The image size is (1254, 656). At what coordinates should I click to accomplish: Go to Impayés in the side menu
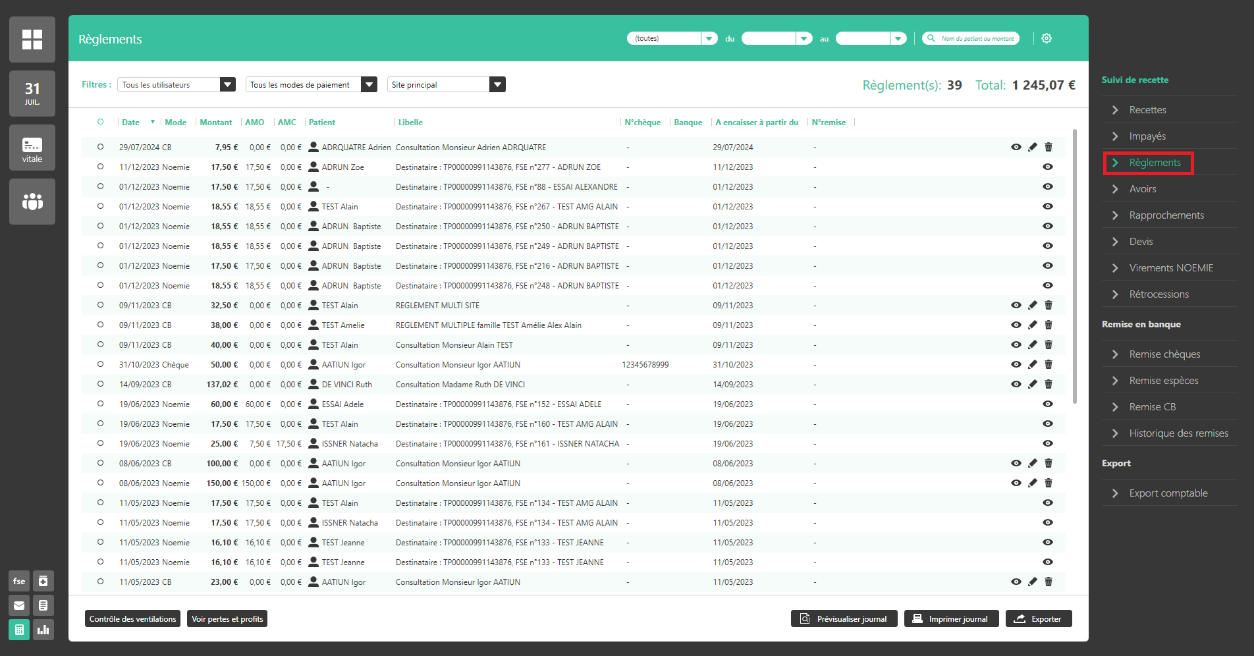point(1147,136)
